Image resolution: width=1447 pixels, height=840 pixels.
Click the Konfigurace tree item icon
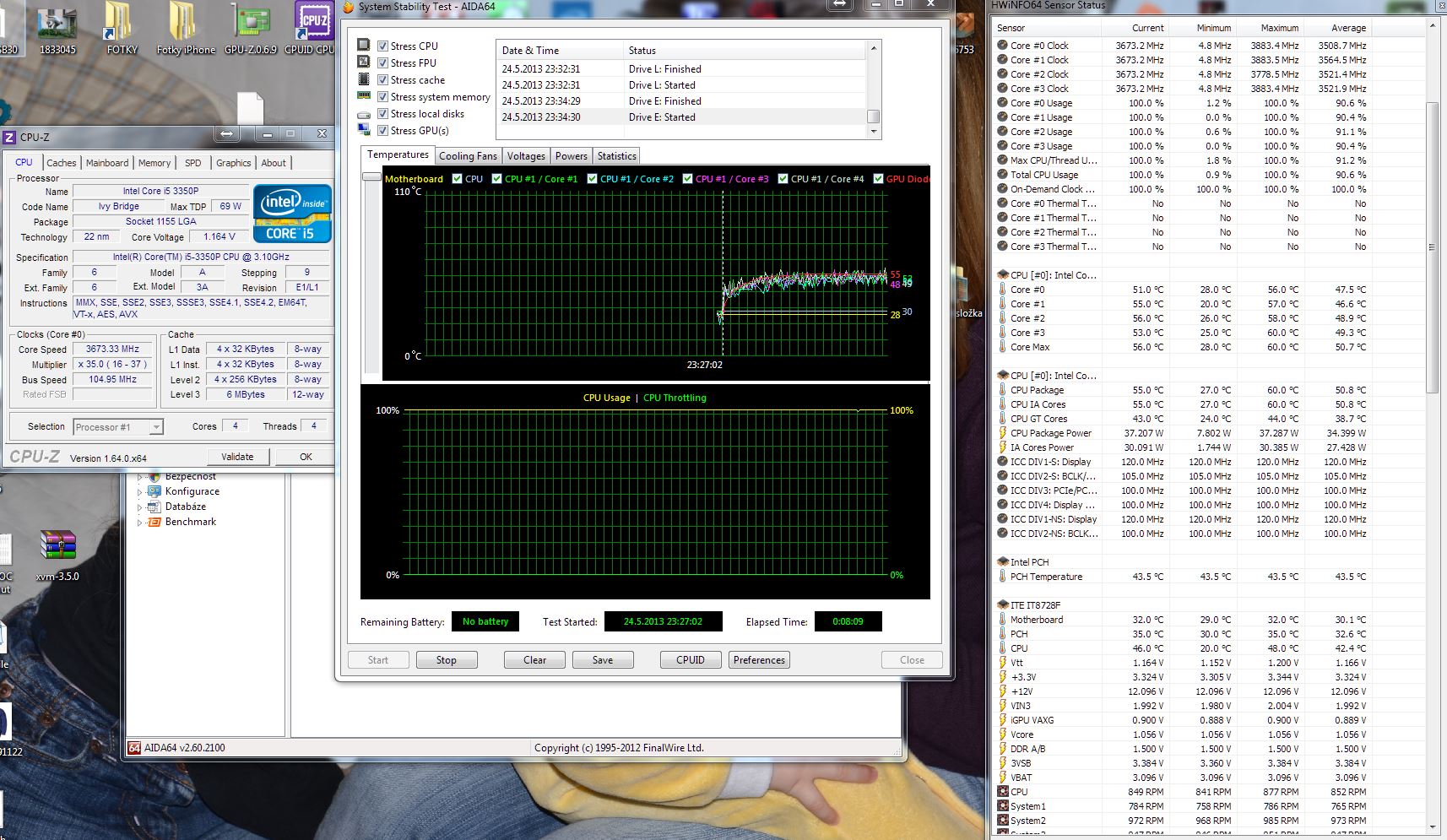tap(154, 491)
